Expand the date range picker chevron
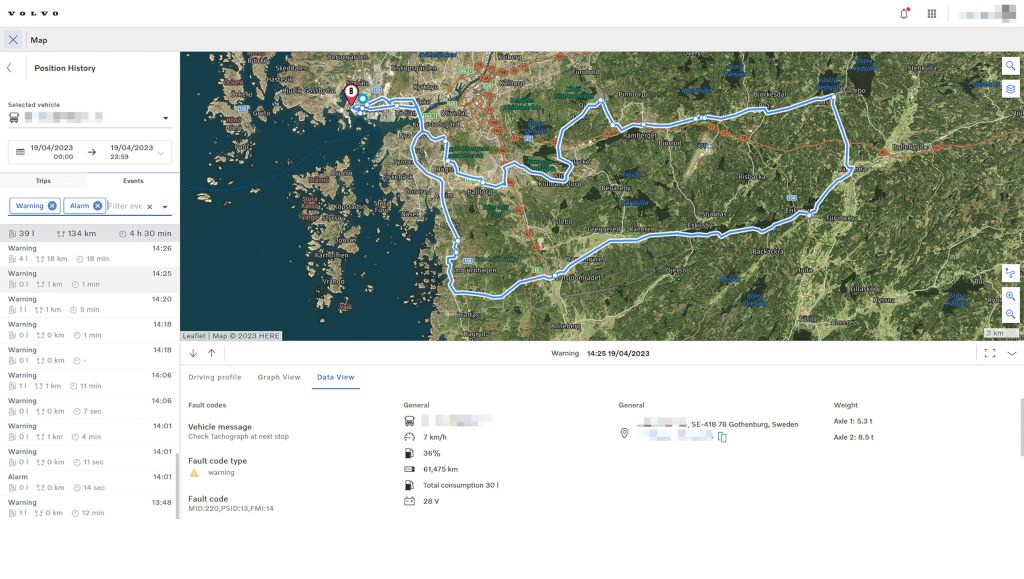1024x579 pixels. [x=161, y=153]
